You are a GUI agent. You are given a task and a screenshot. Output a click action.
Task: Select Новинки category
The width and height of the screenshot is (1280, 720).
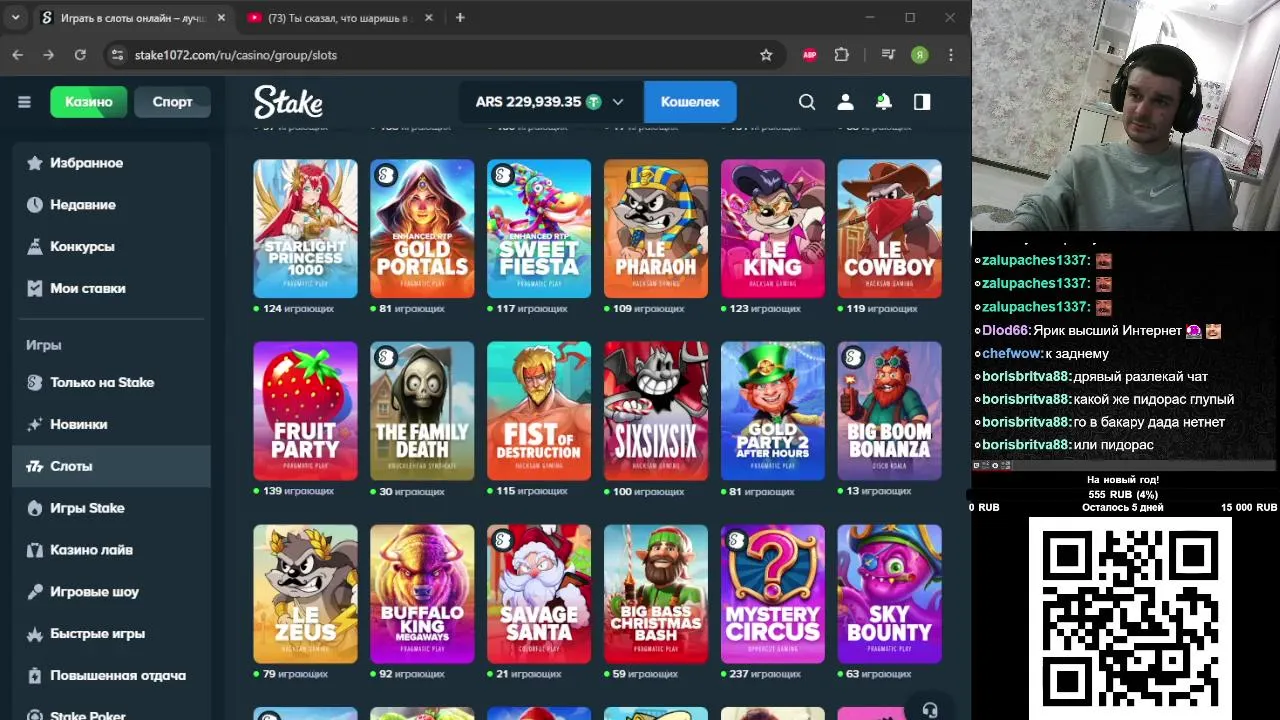[x=111, y=424]
